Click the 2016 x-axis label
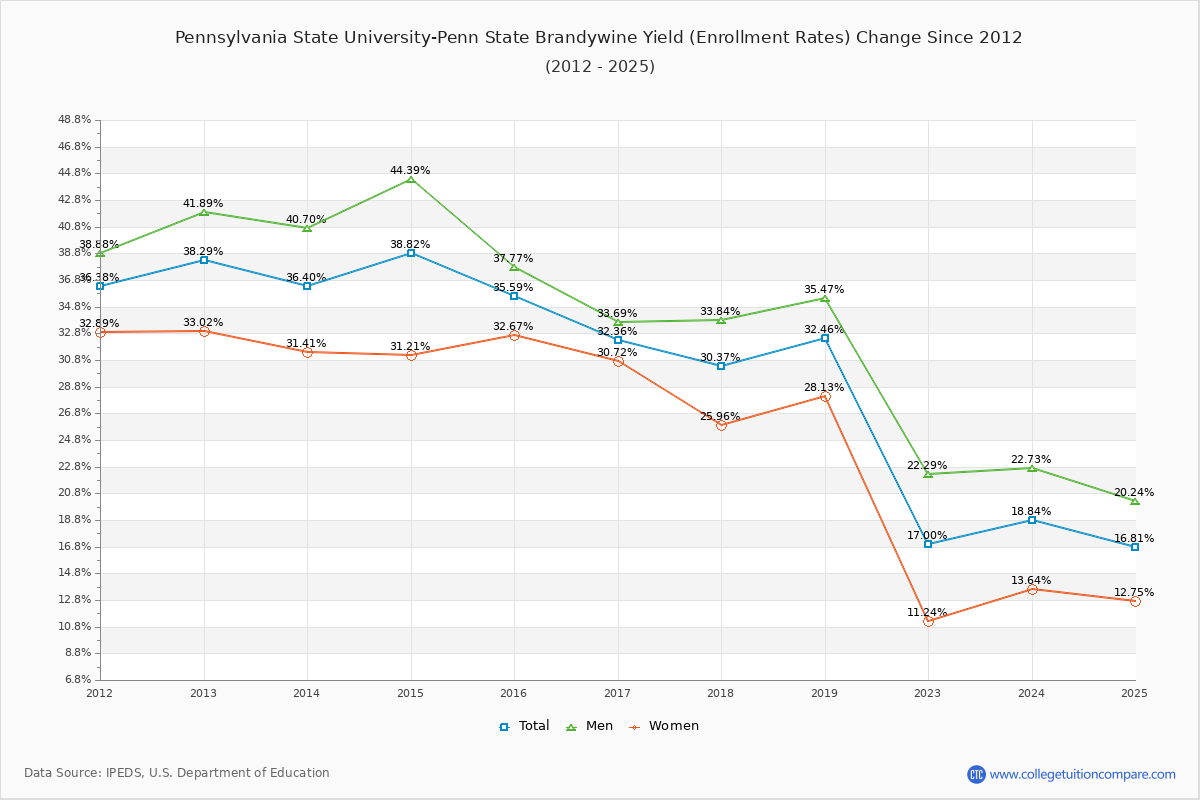 514,693
